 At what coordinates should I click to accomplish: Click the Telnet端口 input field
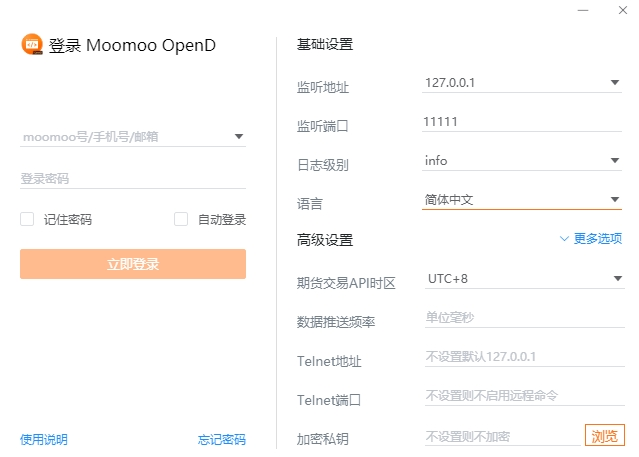520,396
